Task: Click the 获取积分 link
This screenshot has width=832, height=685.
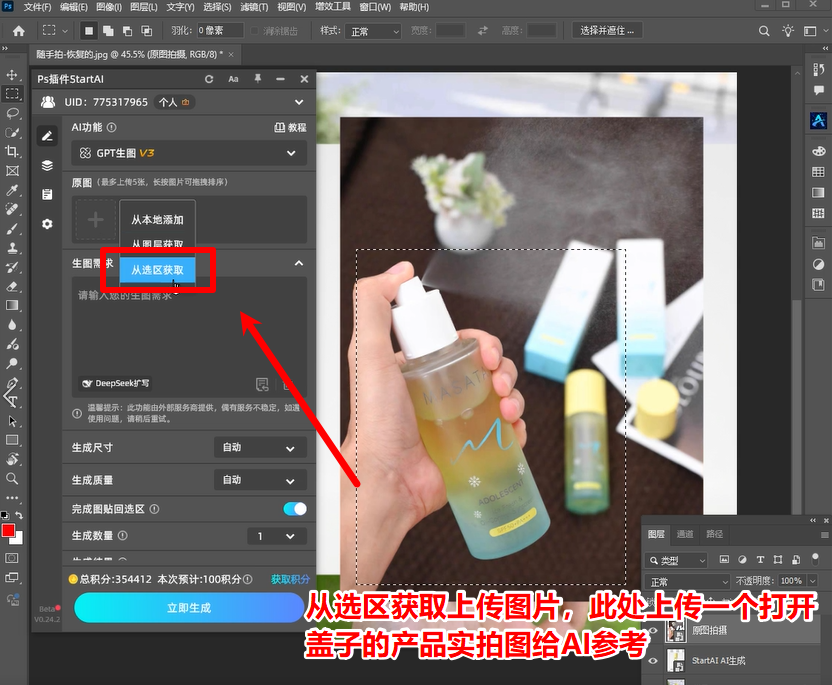Action: pos(290,579)
